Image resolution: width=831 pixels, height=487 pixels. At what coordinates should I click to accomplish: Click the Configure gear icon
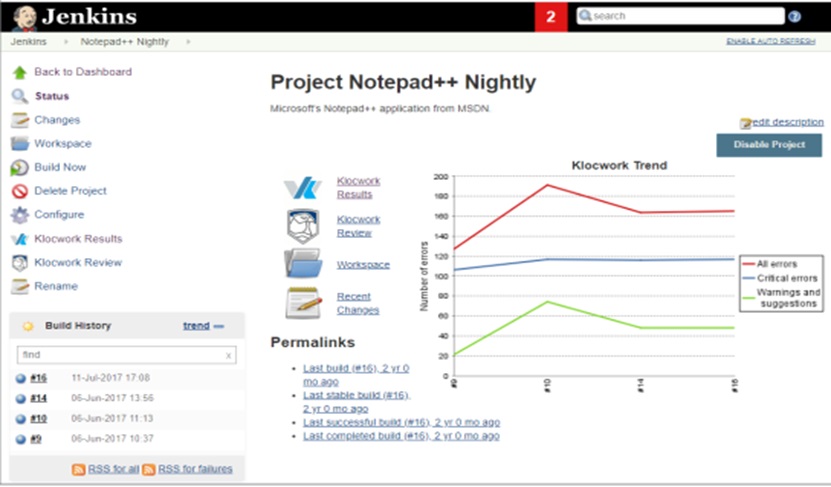point(20,215)
